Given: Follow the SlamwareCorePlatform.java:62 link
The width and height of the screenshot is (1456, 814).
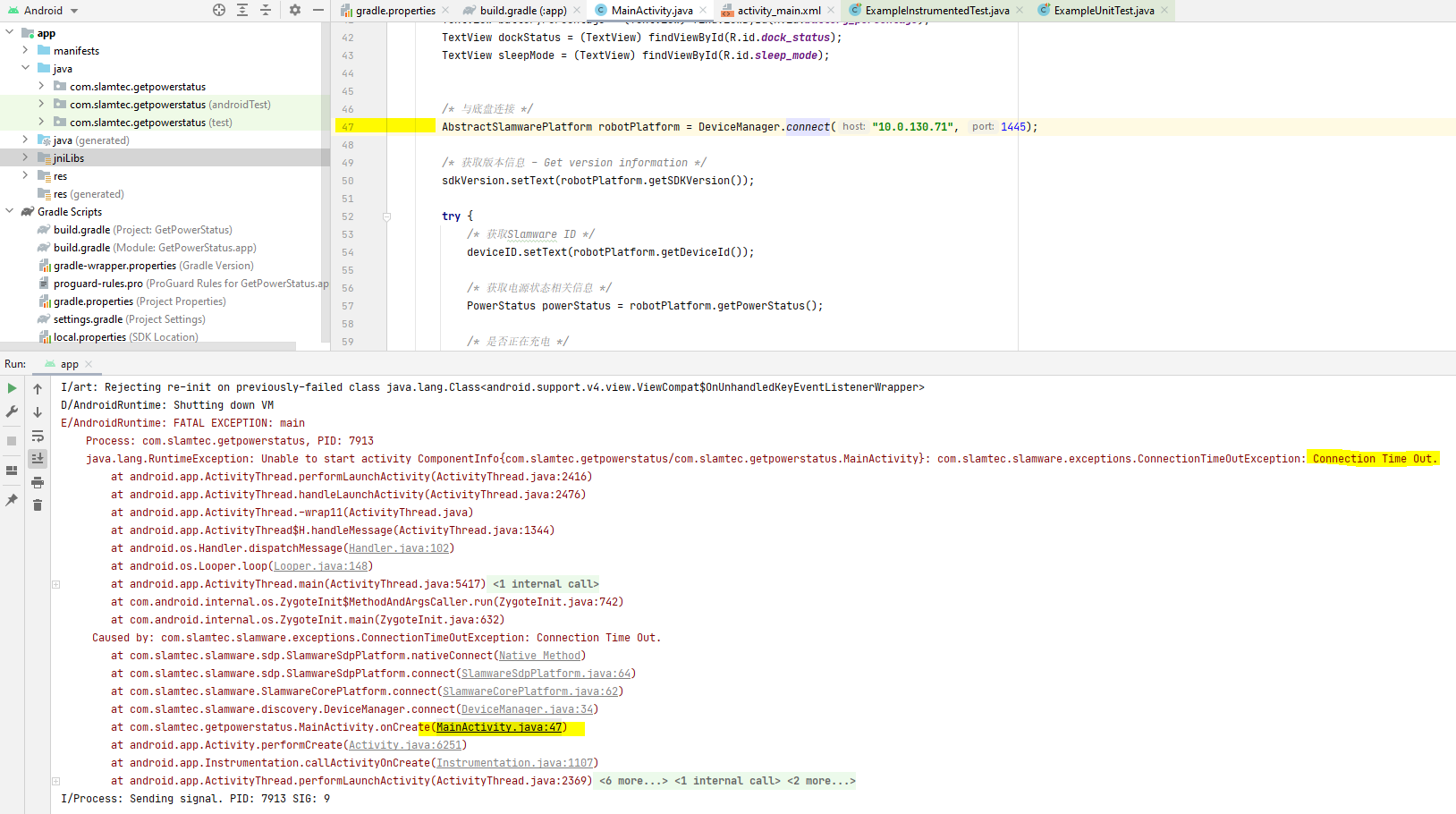Looking at the screenshot, I should (x=529, y=691).
